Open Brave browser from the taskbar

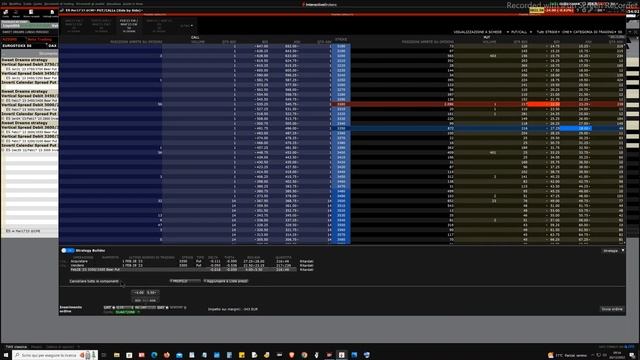point(291,355)
